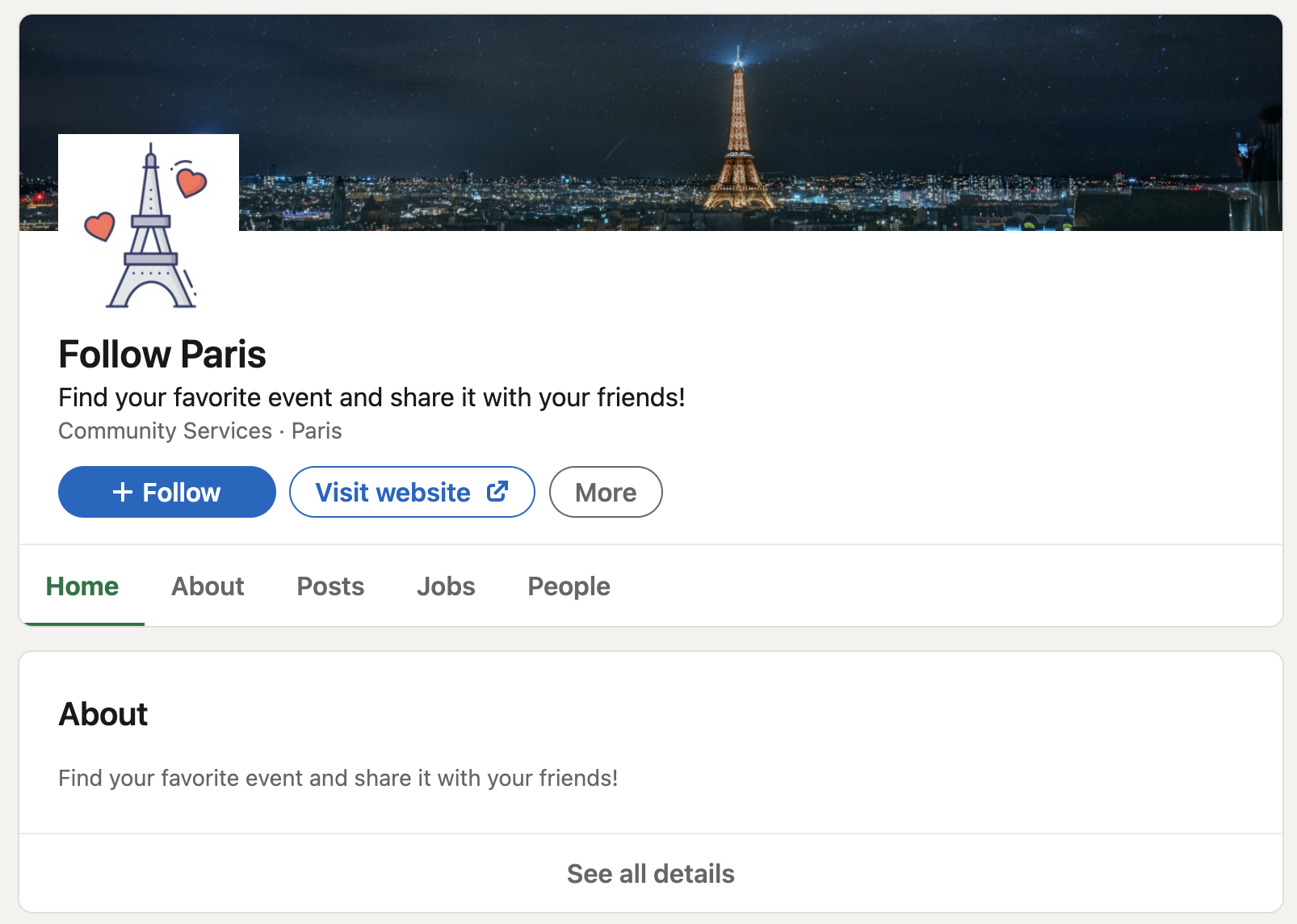Click the night sky cover banner image

tap(651, 123)
